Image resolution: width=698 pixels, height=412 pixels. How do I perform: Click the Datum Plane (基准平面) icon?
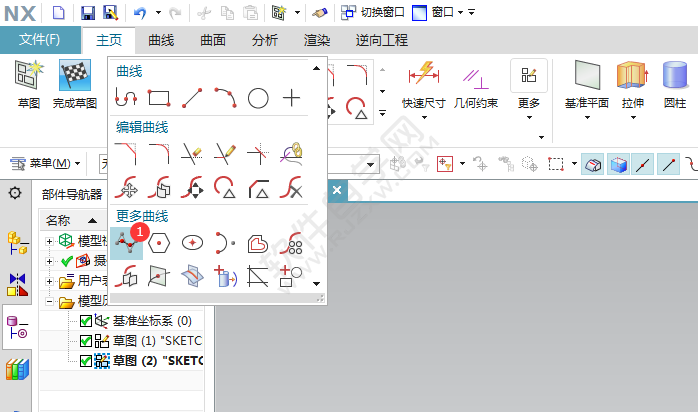click(x=587, y=85)
